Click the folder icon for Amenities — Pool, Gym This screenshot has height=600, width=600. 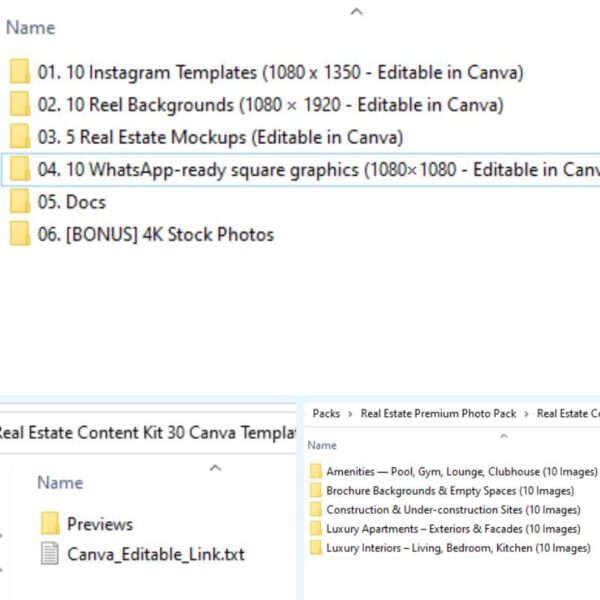pos(316,471)
